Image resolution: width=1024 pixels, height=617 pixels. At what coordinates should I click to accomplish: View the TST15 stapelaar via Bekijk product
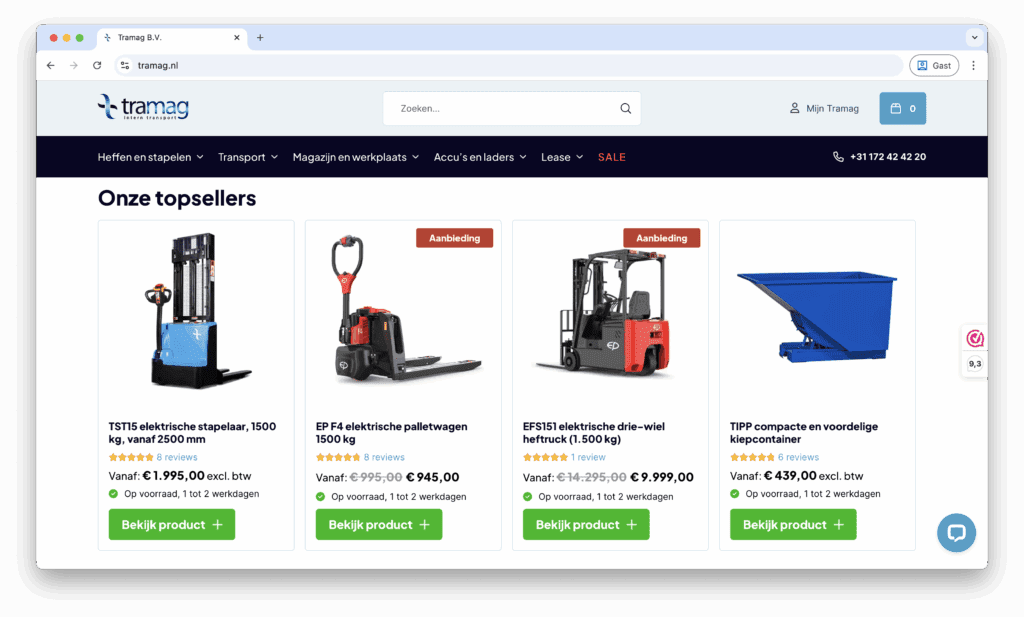point(172,524)
